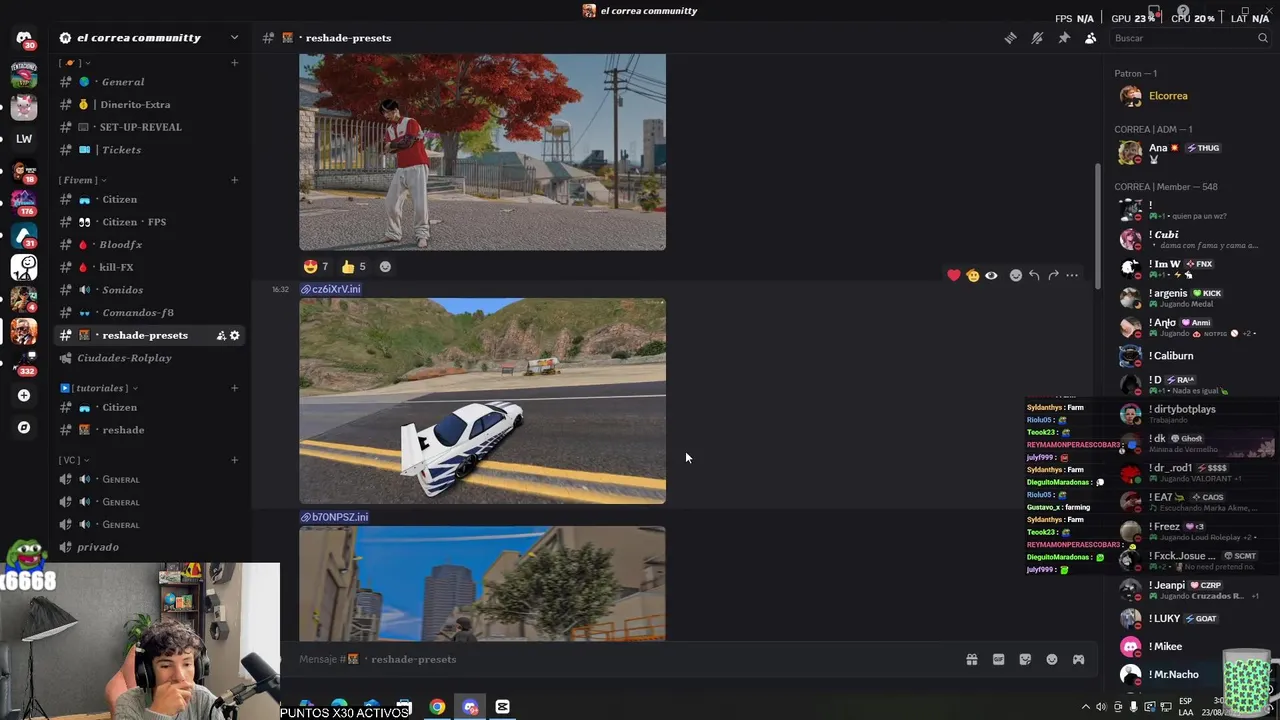Open the SET-UP-REVEAL channel
The image size is (1280, 720).
tap(150, 127)
